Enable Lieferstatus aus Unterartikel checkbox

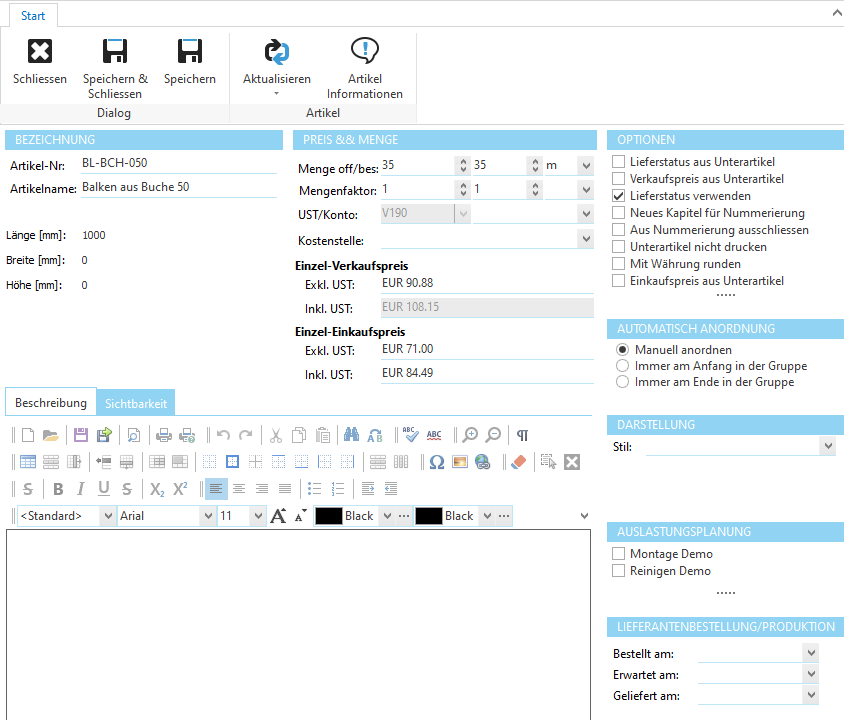(x=619, y=162)
